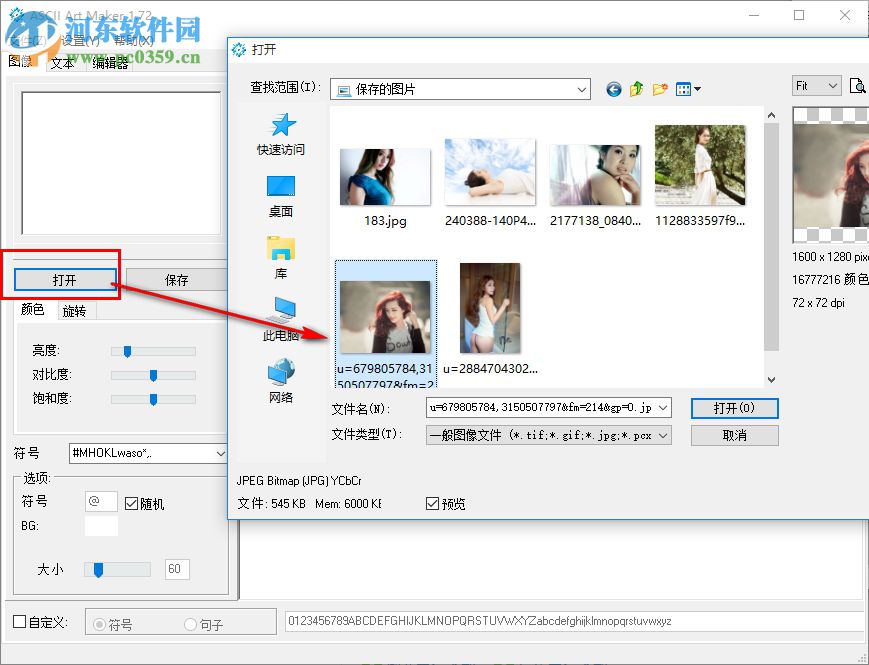Click the 库 libraries icon in sidebar

[280, 252]
